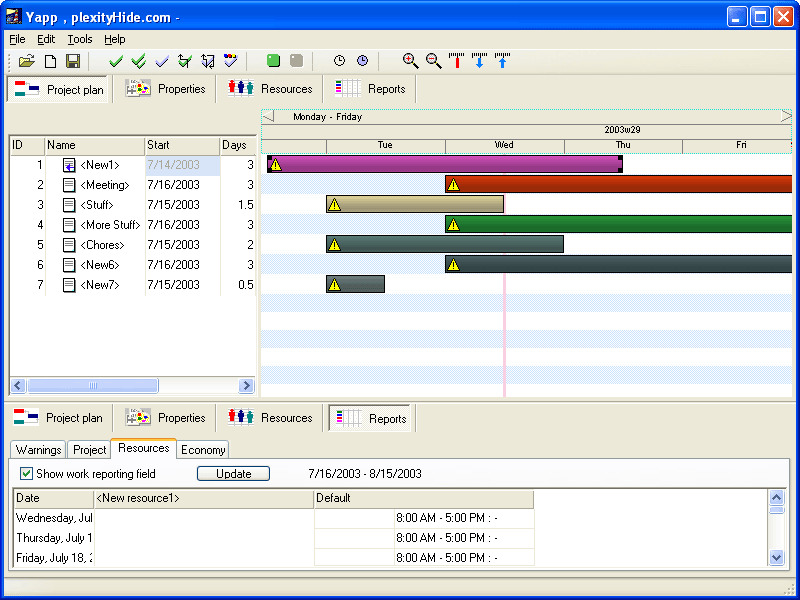
Task: Click the warning icon on the <New7> bar
Action: [x=334, y=285]
